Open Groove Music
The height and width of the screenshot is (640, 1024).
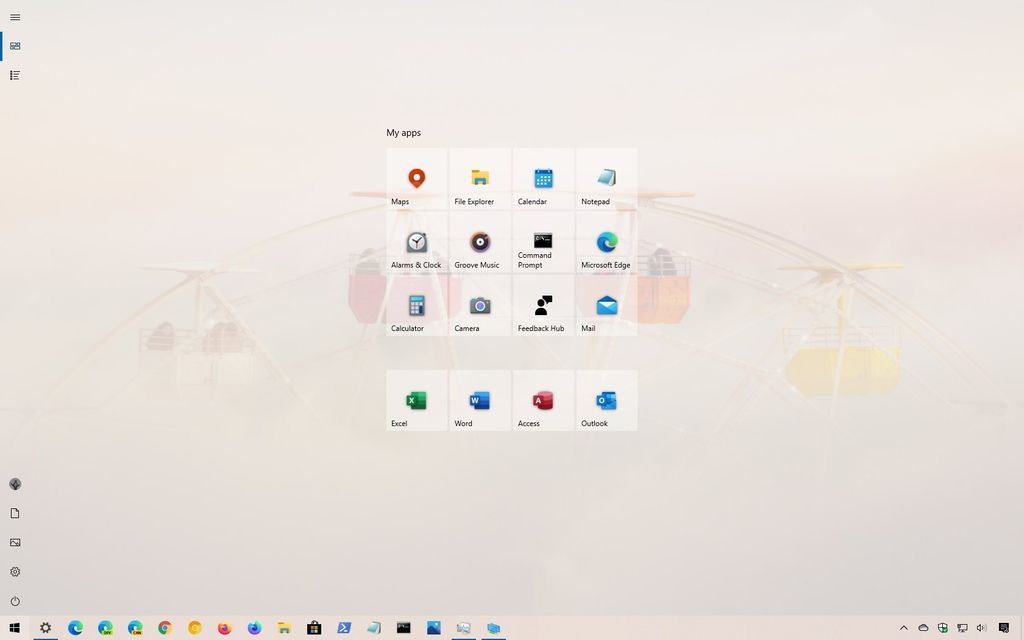click(479, 242)
